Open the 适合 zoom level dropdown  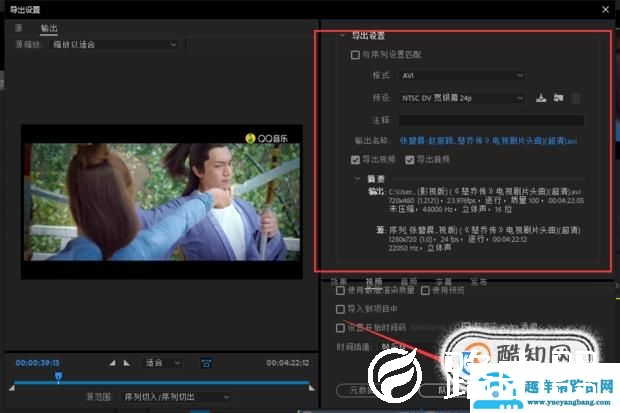[x=163, y=363]
